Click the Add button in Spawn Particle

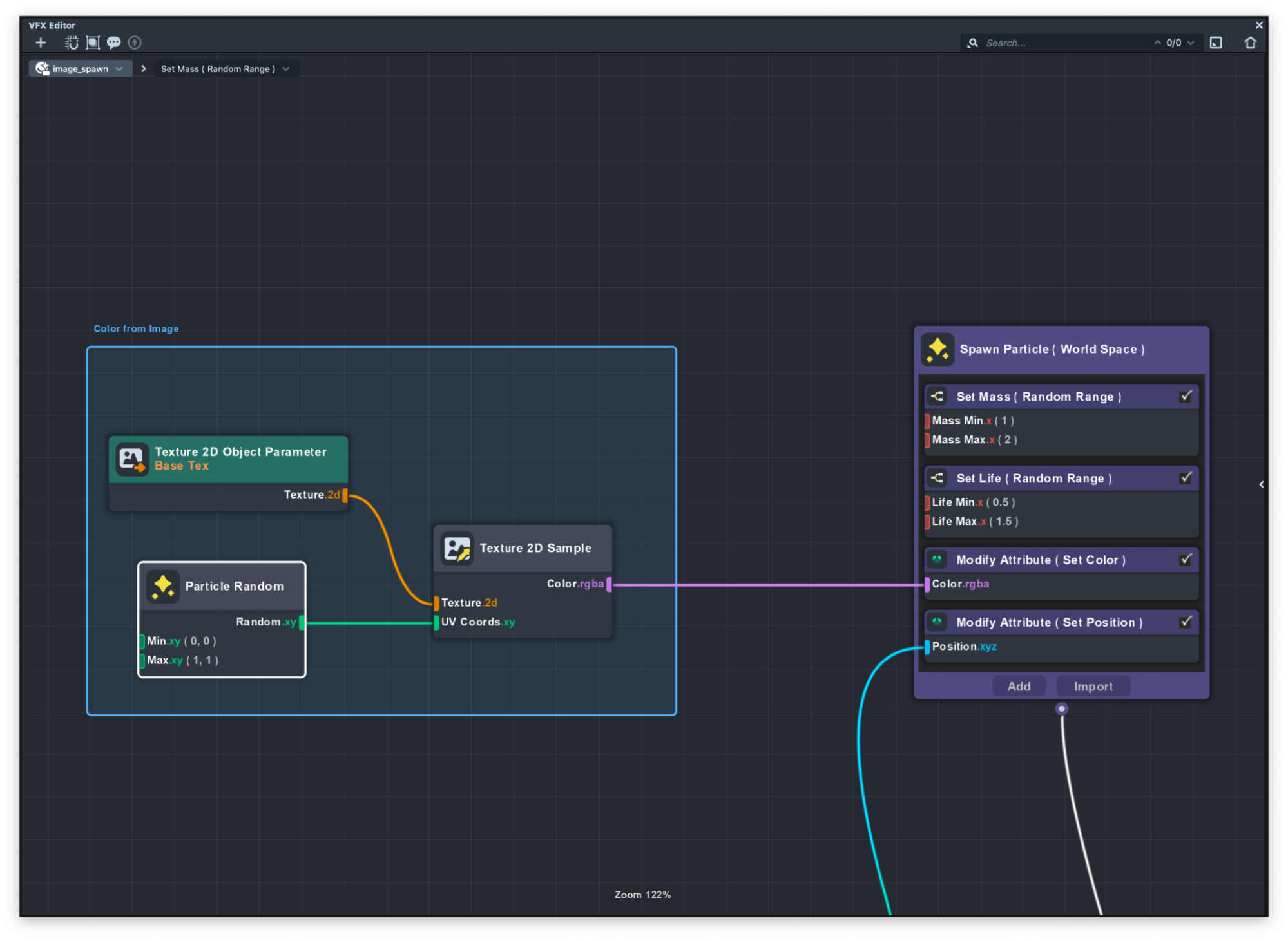click(x=1019, y=687)
